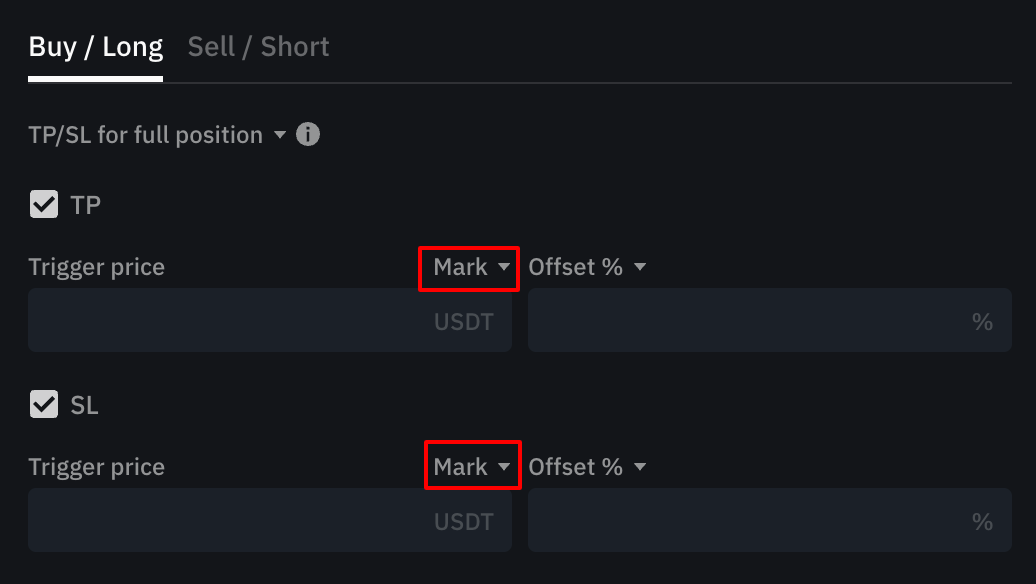Screen dimensions: 1036x584
Task: Click the SL offset percentage input field
Action: (770, 520)
